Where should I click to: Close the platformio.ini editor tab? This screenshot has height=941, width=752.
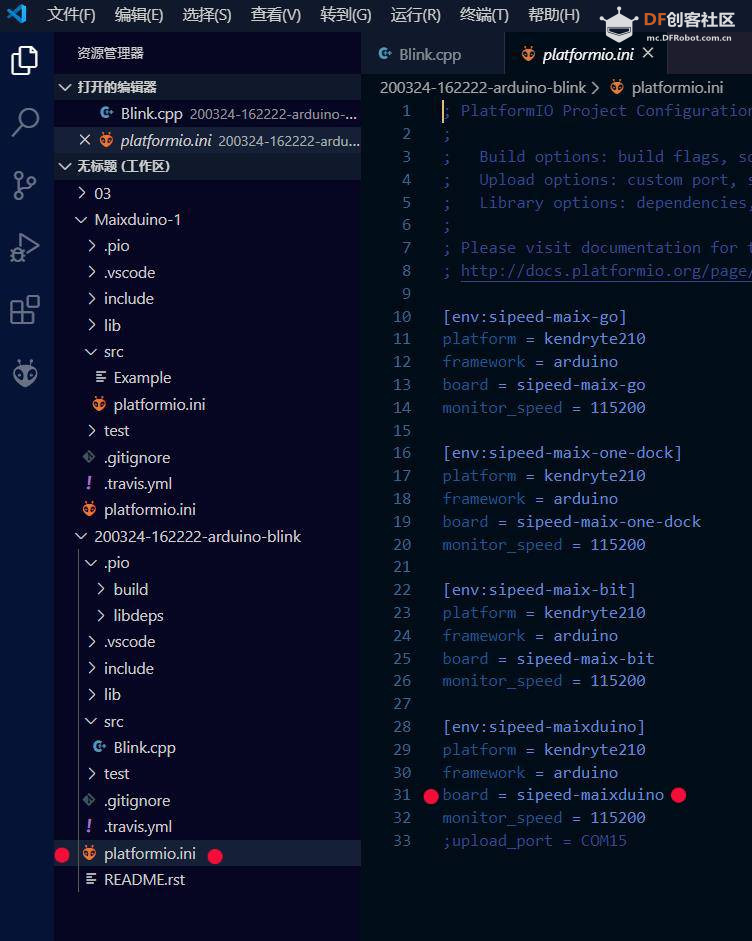(648, 53)
